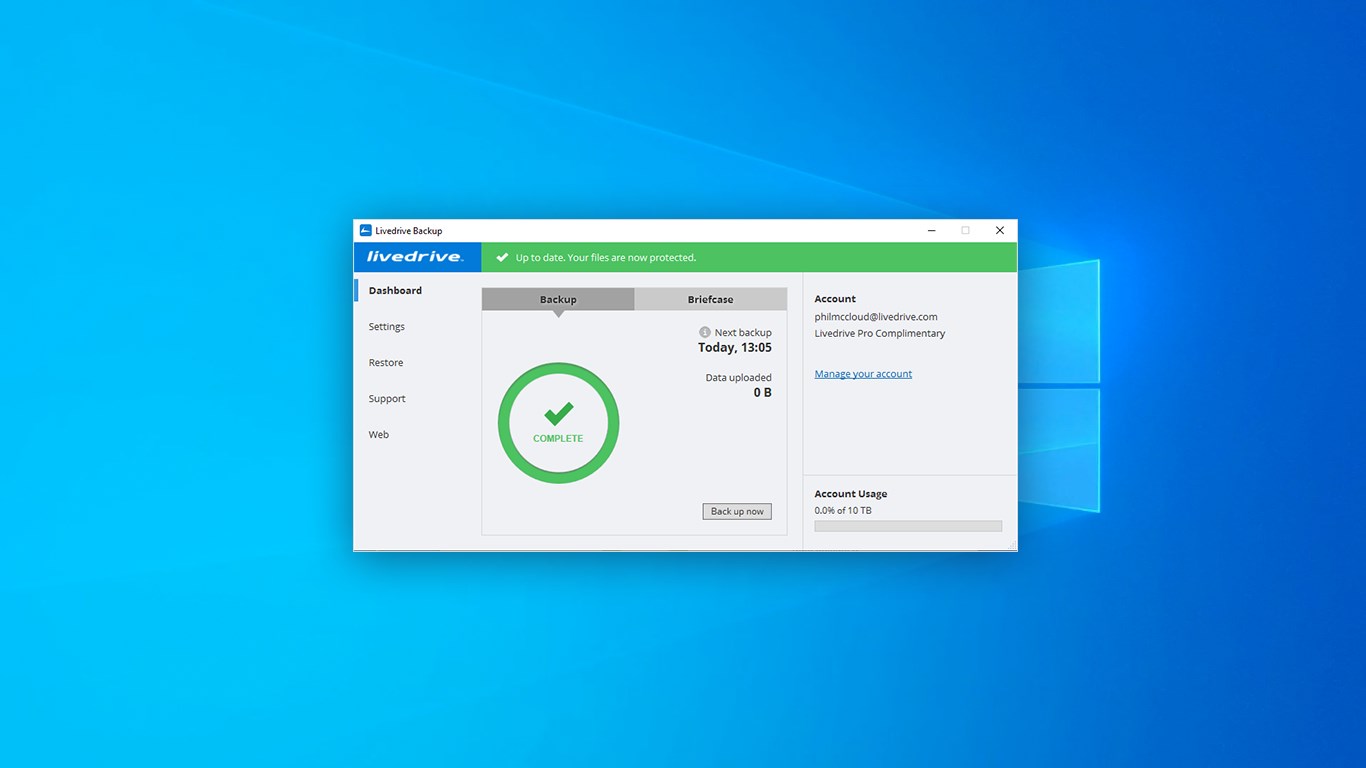
Task: Click the Up to date status message
Action: (606, 257)
